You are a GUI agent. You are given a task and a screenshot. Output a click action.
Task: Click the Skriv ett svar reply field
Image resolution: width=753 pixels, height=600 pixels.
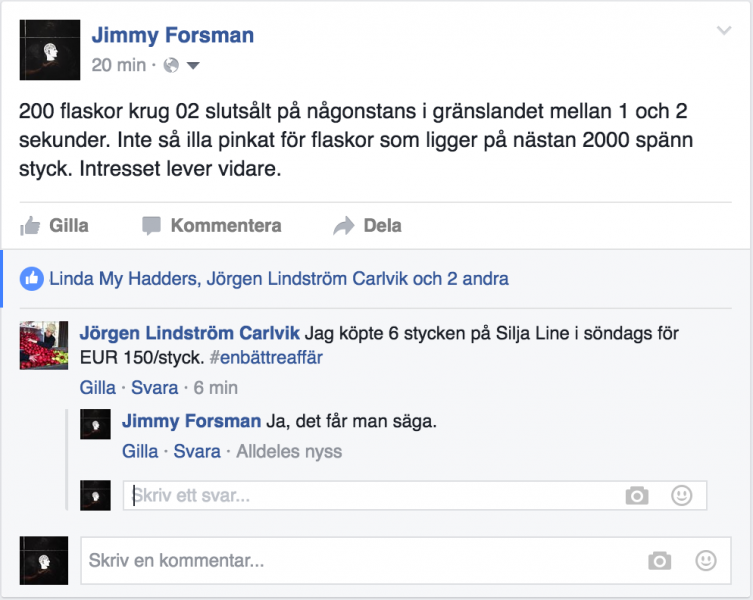pos(370,495)
